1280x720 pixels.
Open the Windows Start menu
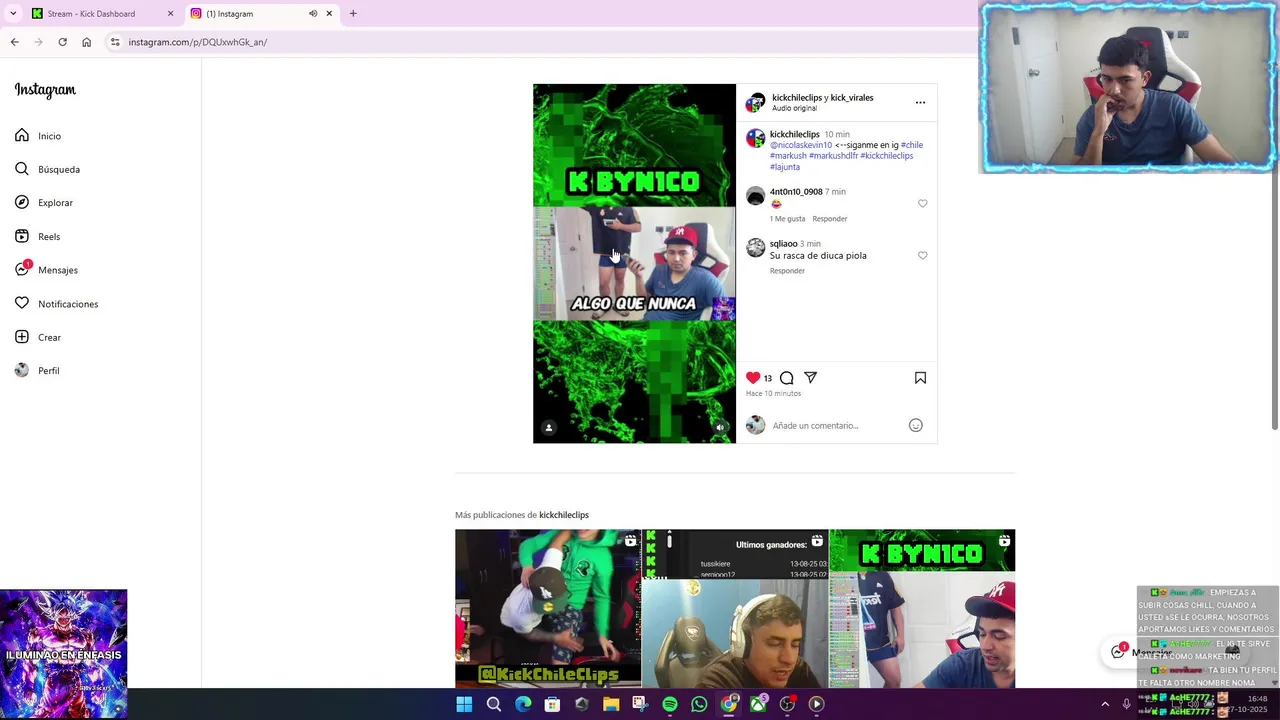(x=464, y=704)
